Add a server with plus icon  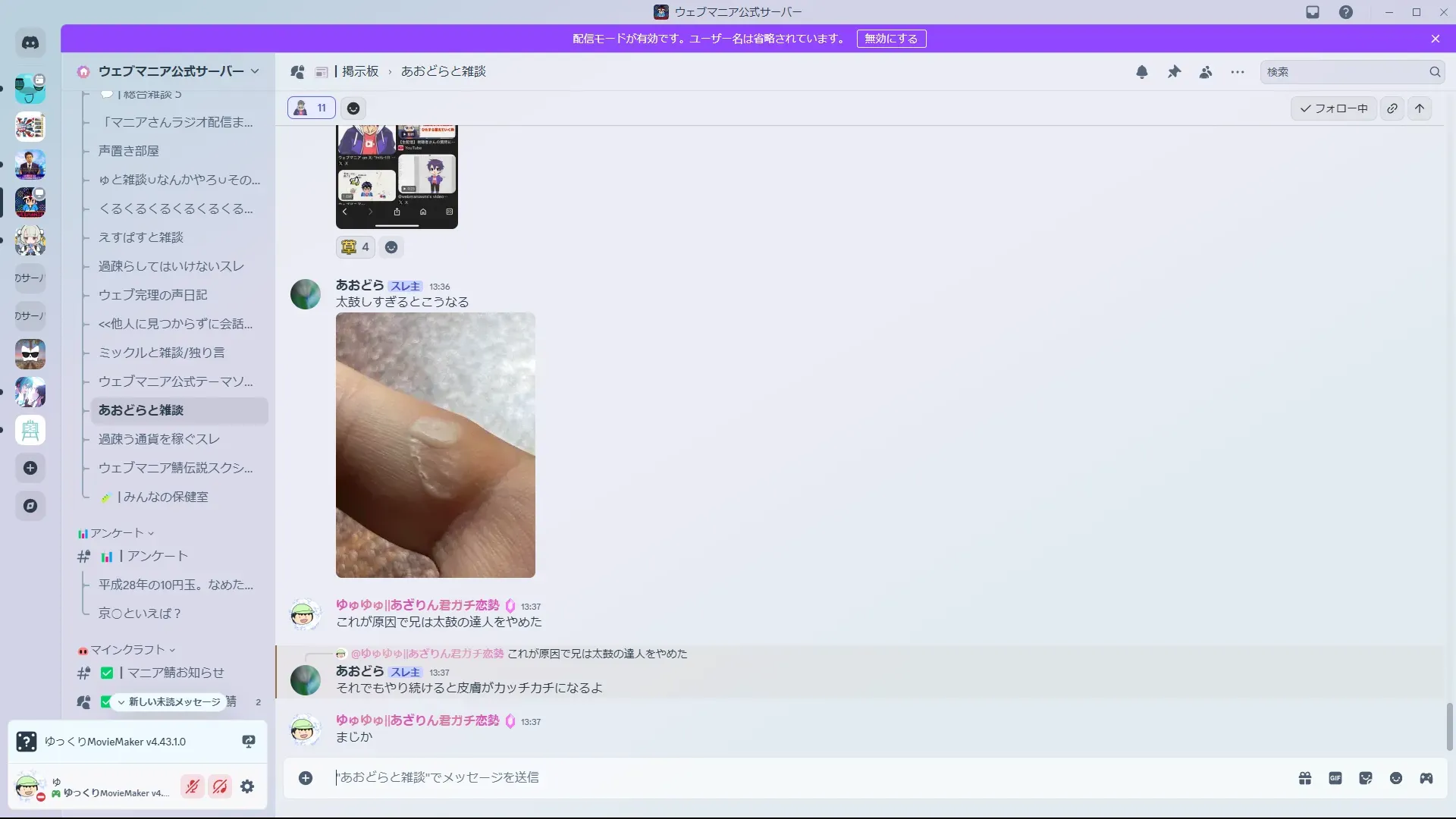pos(30,468)
